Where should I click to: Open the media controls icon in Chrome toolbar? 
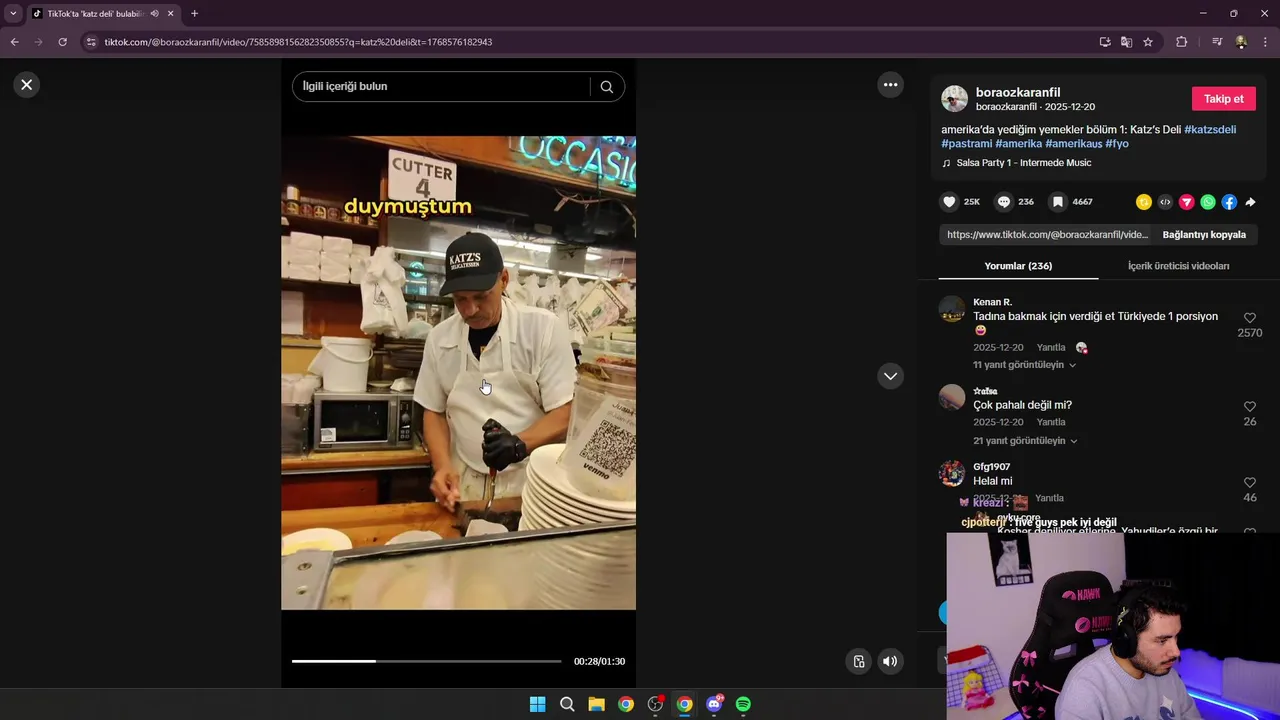[x=1217, y=42]
